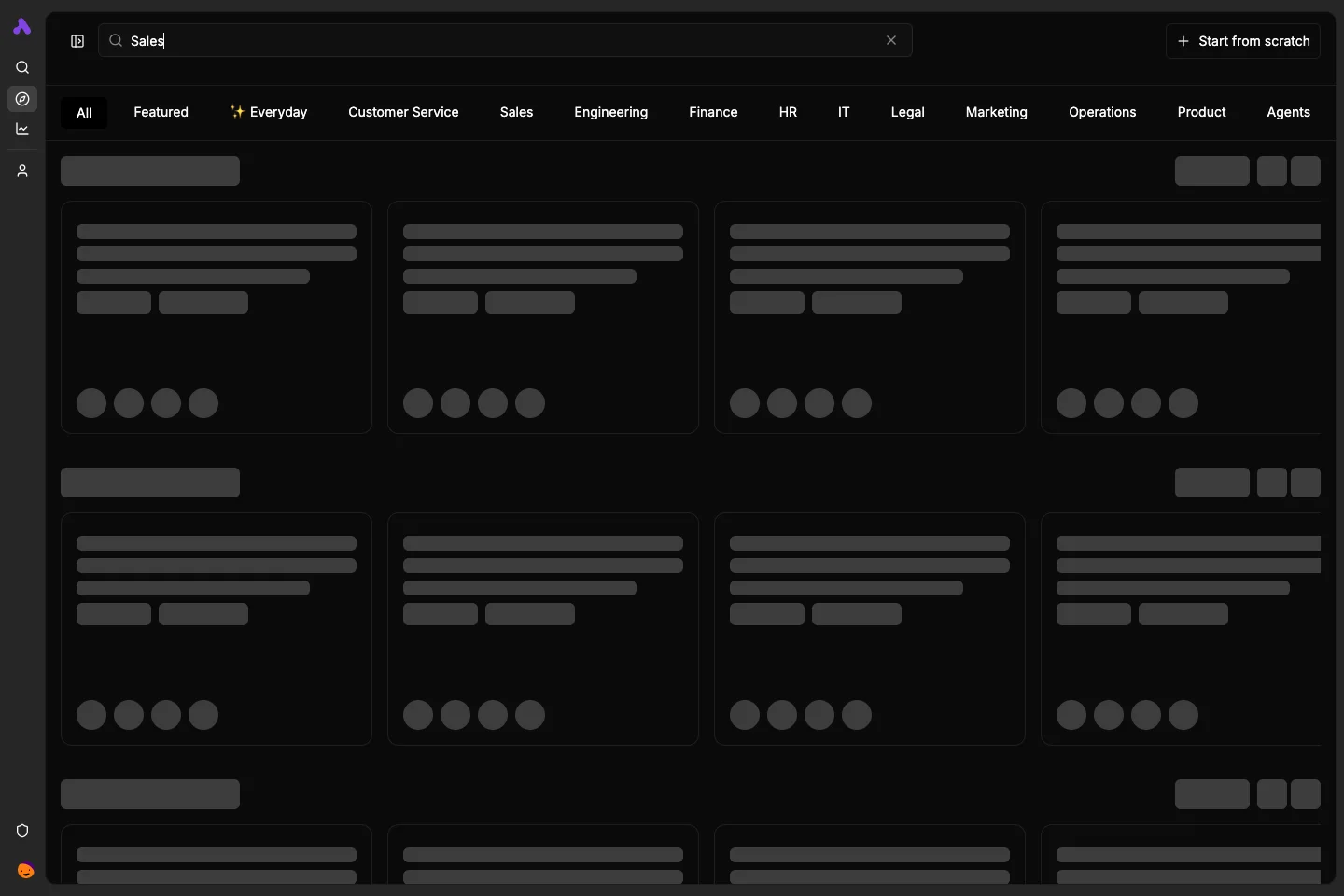
Task: Select the Sales category tab
Action: click(x=516, y=112)
